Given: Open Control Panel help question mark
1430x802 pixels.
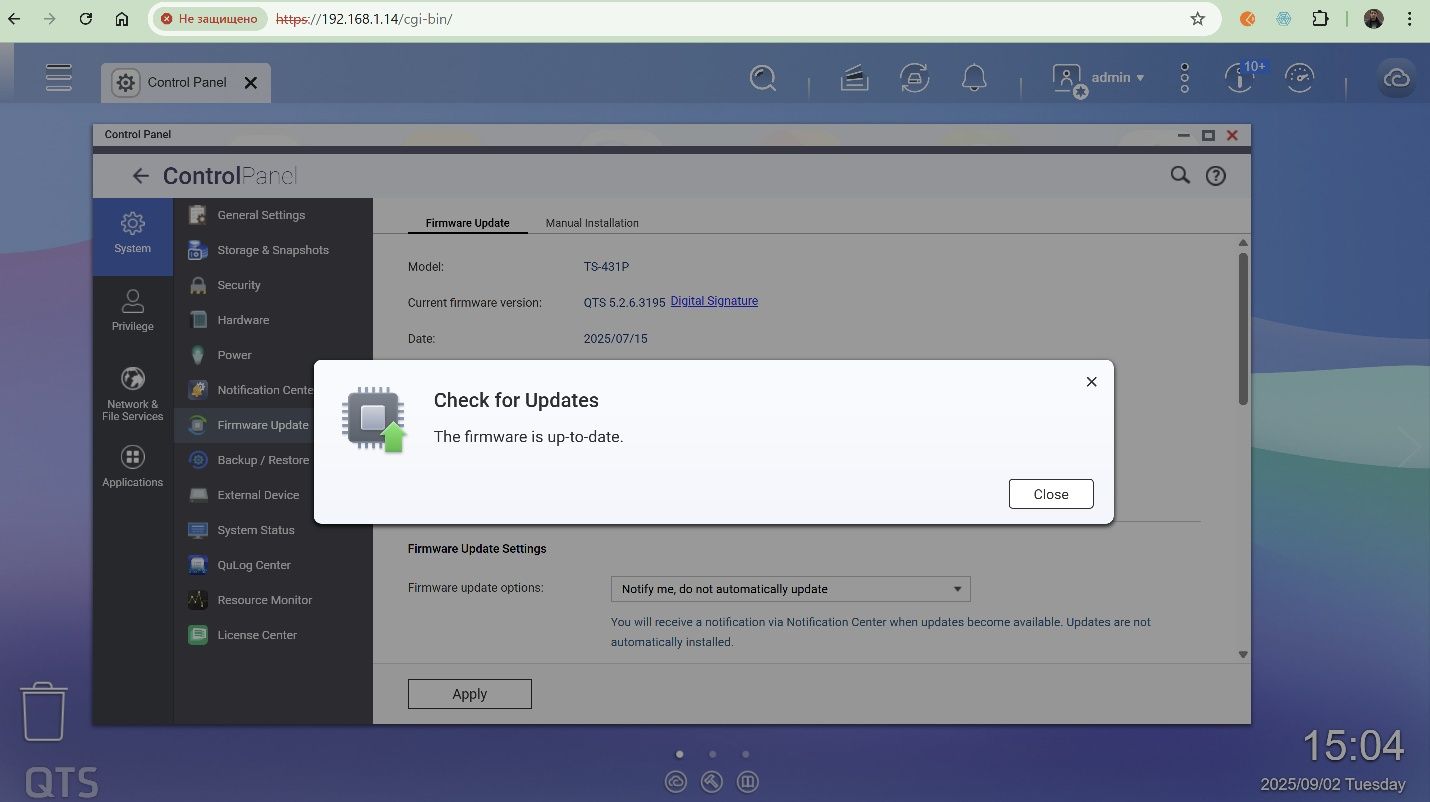Looking at the screenshot, I should [1215, 176].
